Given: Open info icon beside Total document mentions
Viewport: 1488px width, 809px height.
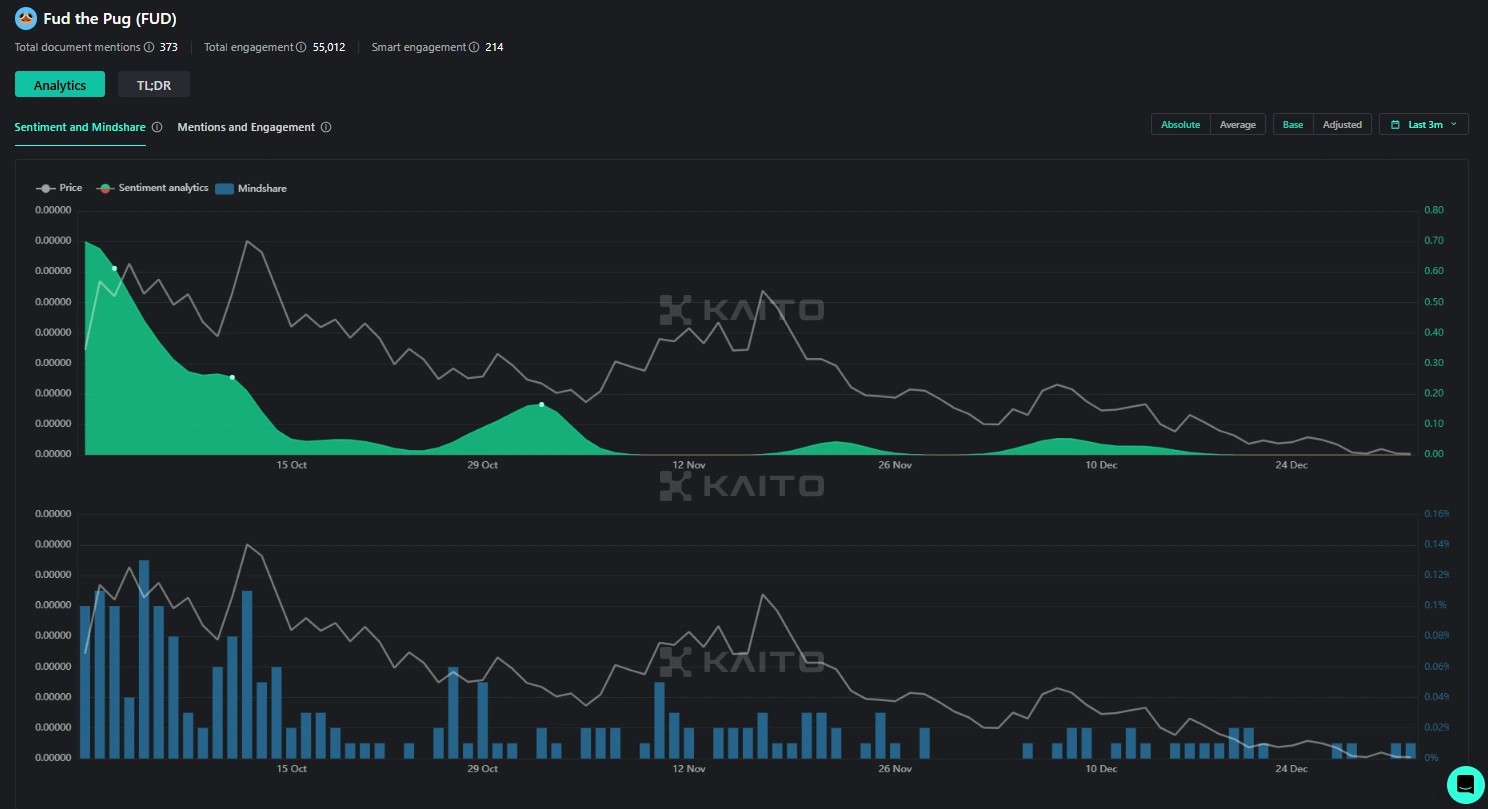Looking at the screenshot, I should tap(150, 47).
